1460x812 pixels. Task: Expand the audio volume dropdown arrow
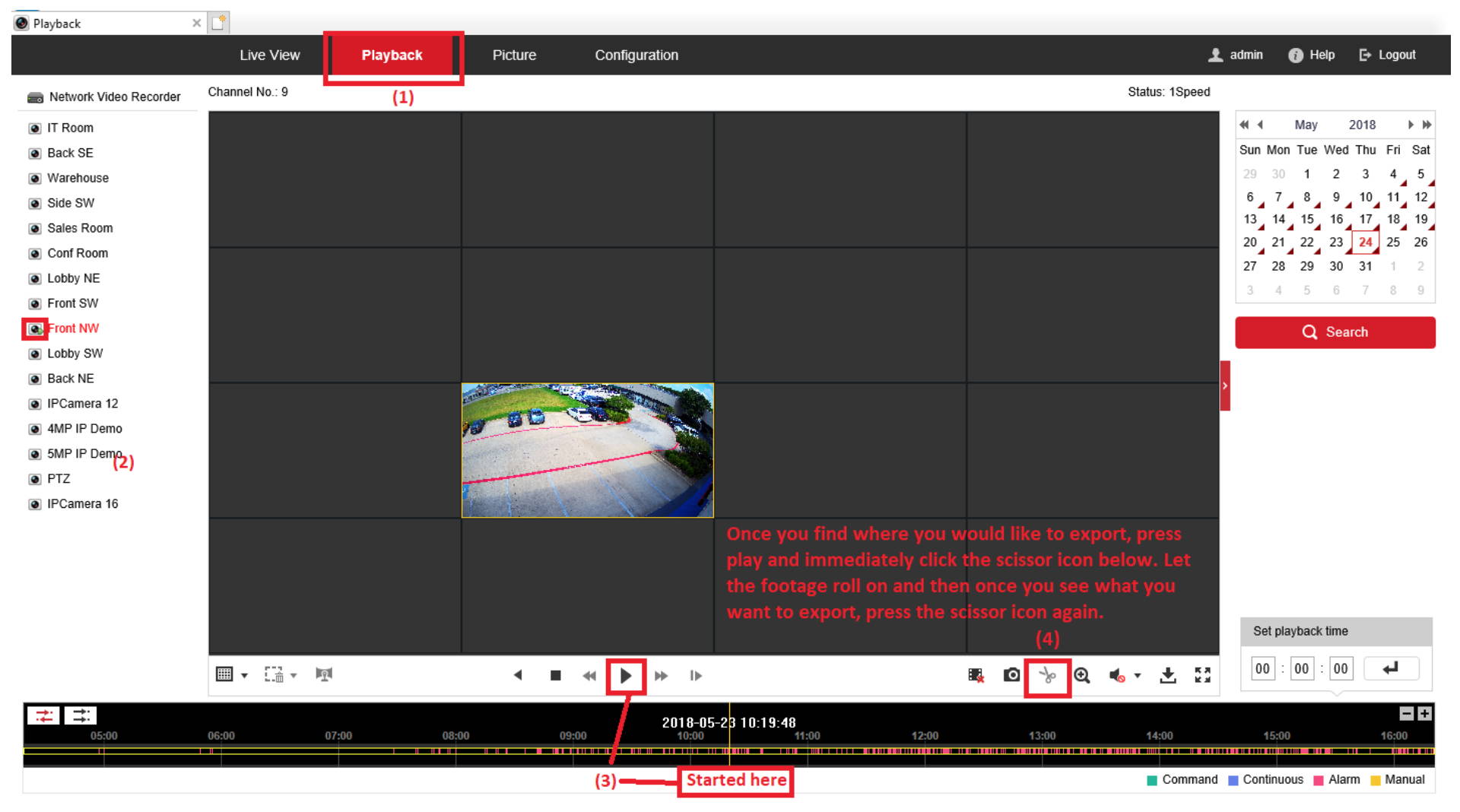[x=1138, y=675]
